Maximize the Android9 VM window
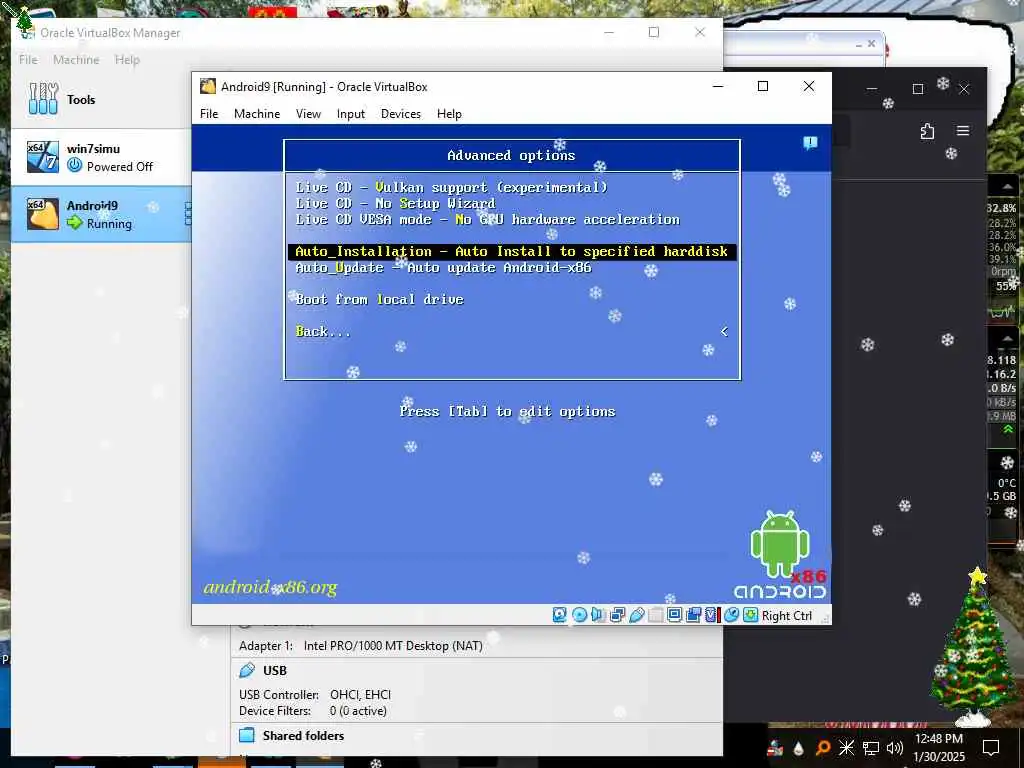 [x=762, y=86]
